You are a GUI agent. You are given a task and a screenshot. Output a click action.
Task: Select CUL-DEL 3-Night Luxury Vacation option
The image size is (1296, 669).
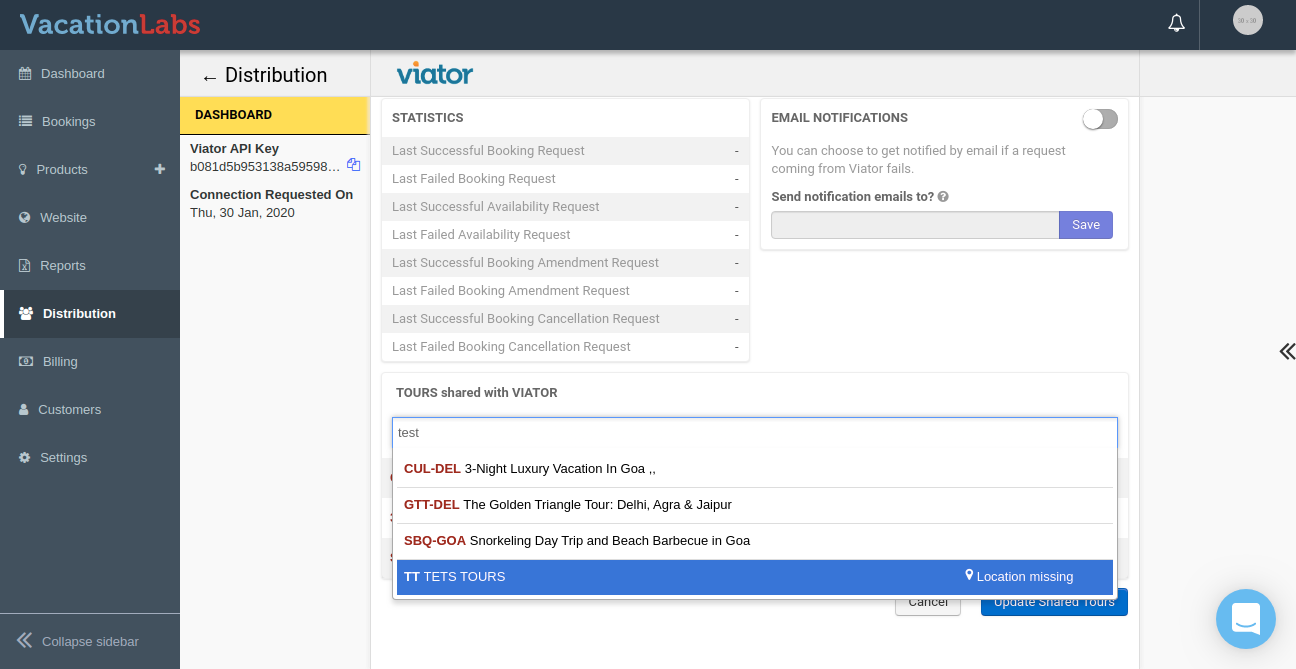[x=755, y=468]
